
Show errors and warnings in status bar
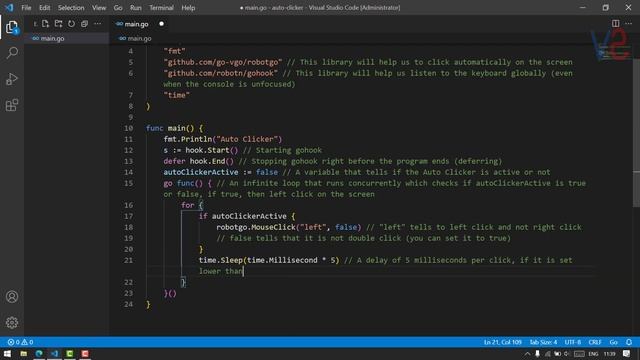point(20,342)
